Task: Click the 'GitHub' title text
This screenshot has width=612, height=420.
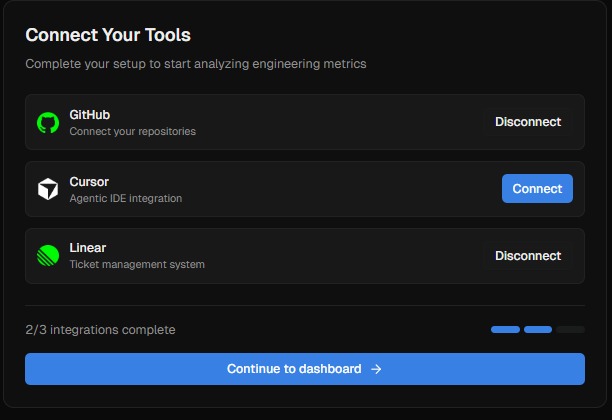Action: click(x=90, y=115)
